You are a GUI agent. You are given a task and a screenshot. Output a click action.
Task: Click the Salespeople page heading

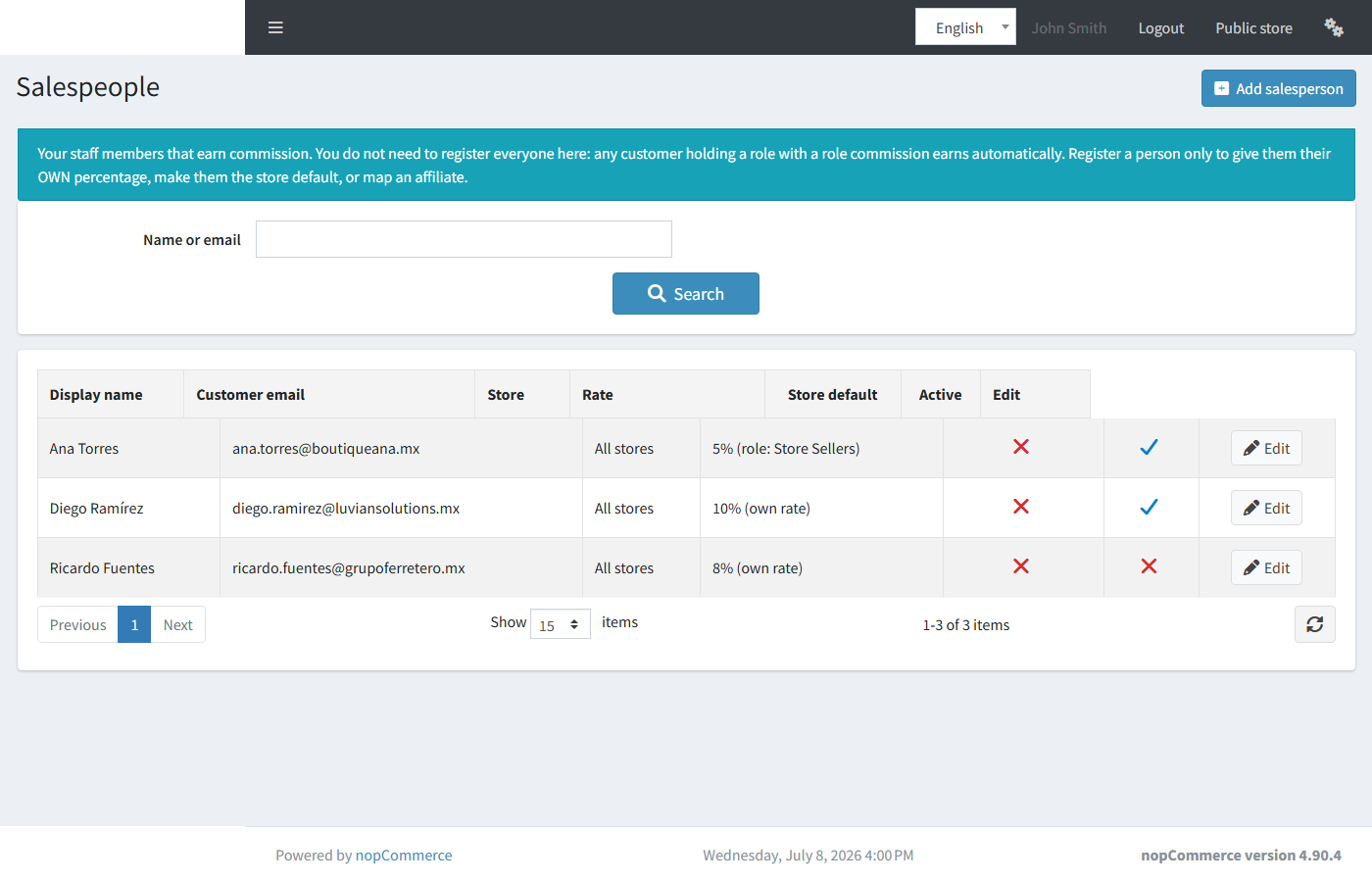click(x=88, y=86)
